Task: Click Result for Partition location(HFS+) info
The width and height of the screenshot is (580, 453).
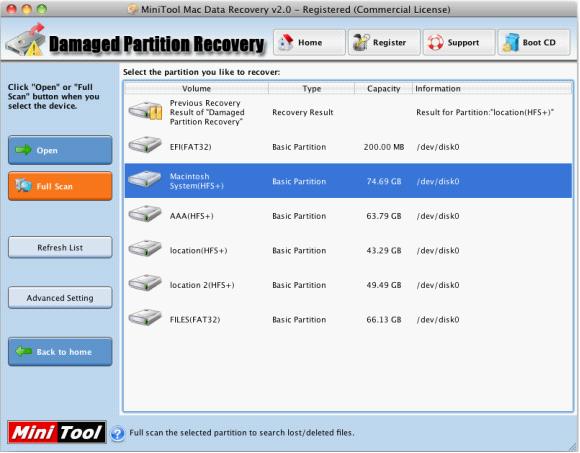Action: [x=485, y=112]
